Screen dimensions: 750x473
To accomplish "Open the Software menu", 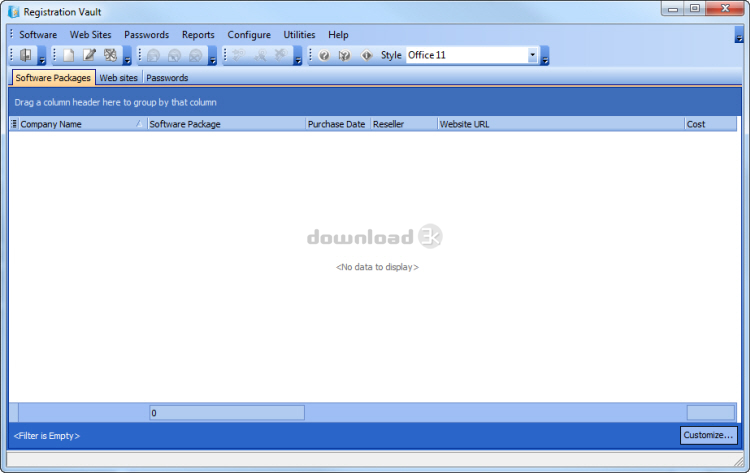I will coord(38,34).
